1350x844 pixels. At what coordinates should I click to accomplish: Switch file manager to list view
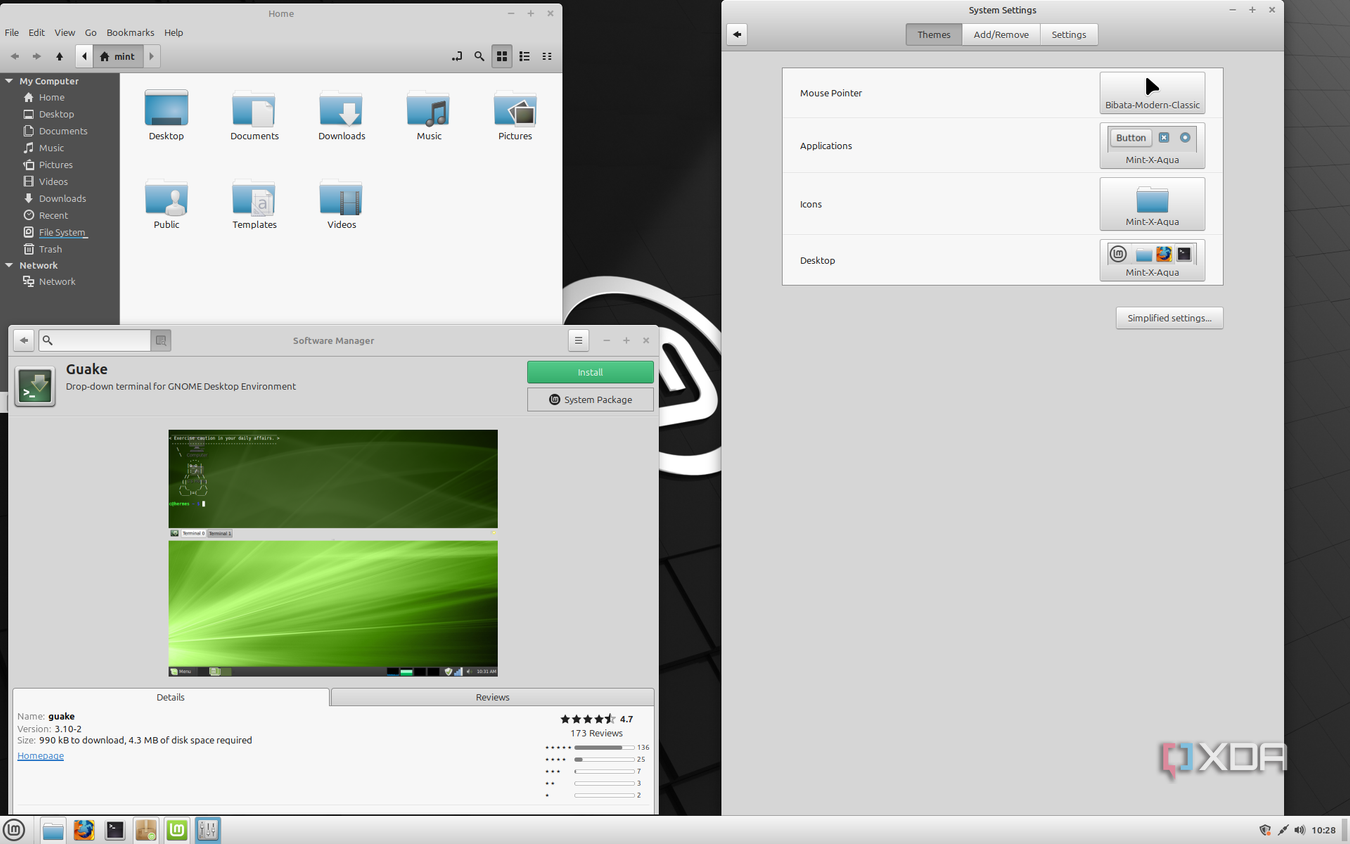[525, 57]
